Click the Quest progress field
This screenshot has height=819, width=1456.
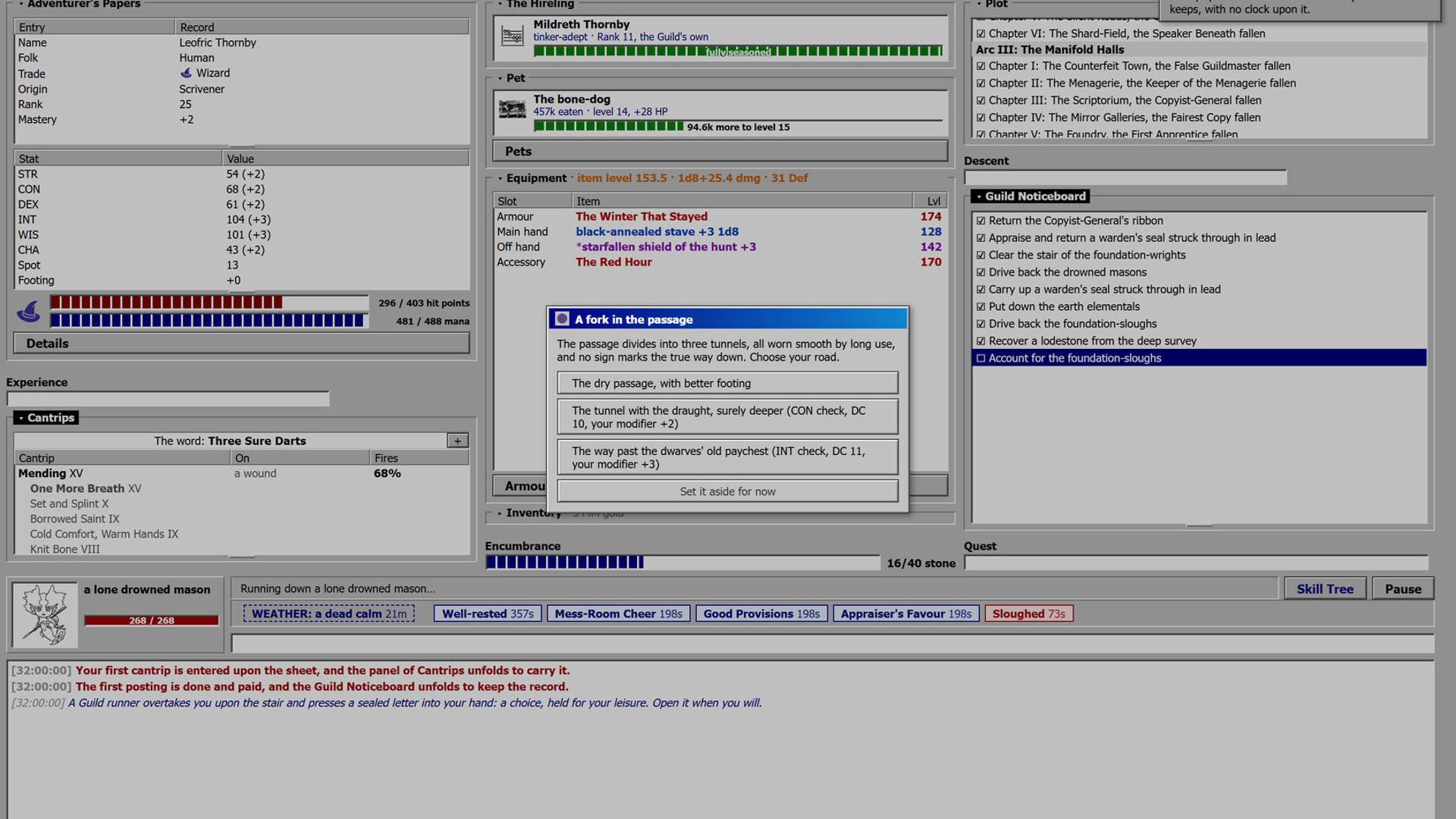[1197, 563]
